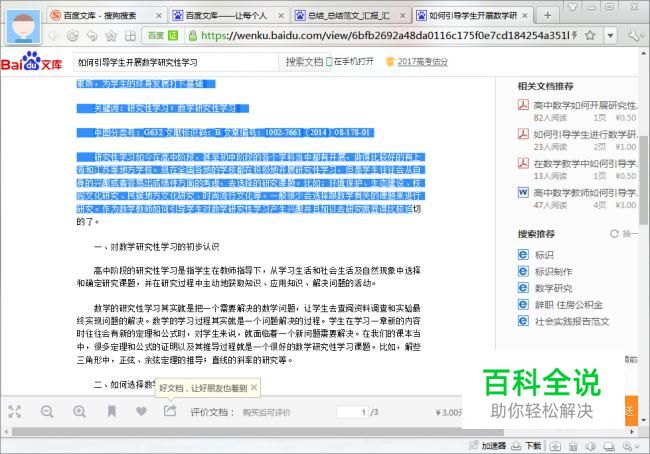Open related document 如何引导学生进行数学研

585,134
